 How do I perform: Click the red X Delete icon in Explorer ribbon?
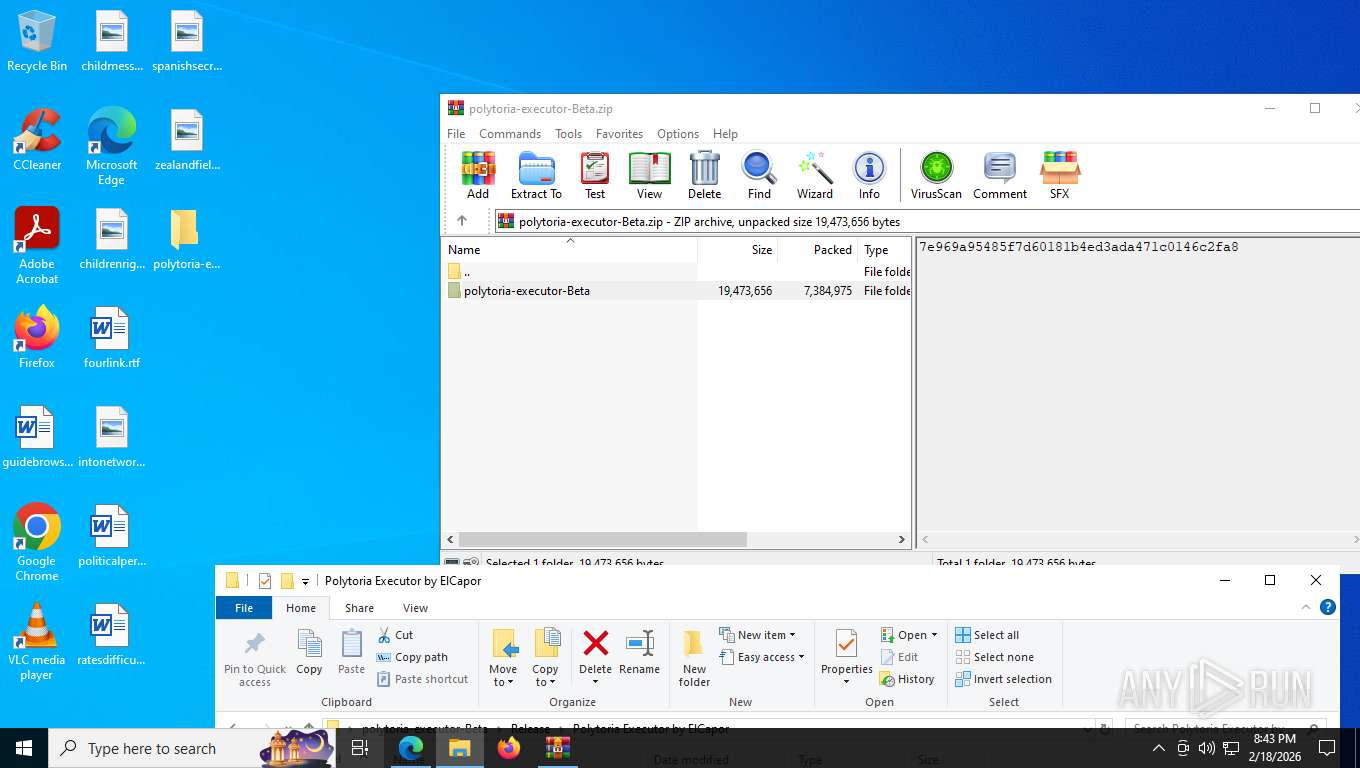595,643
